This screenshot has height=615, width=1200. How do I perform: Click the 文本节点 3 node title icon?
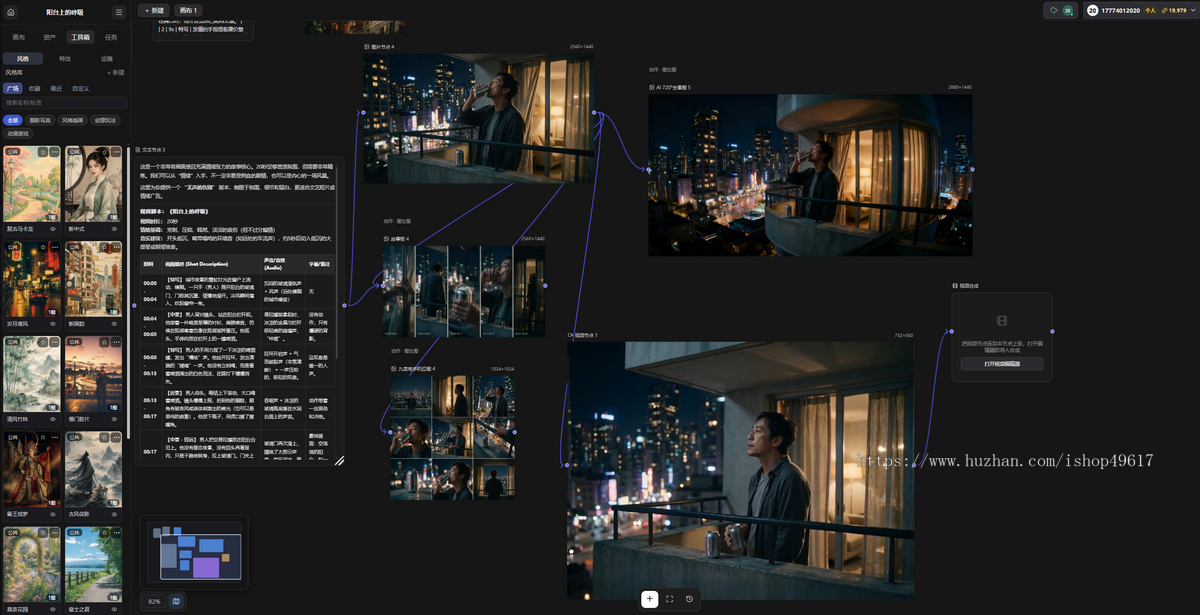(138, 150)
